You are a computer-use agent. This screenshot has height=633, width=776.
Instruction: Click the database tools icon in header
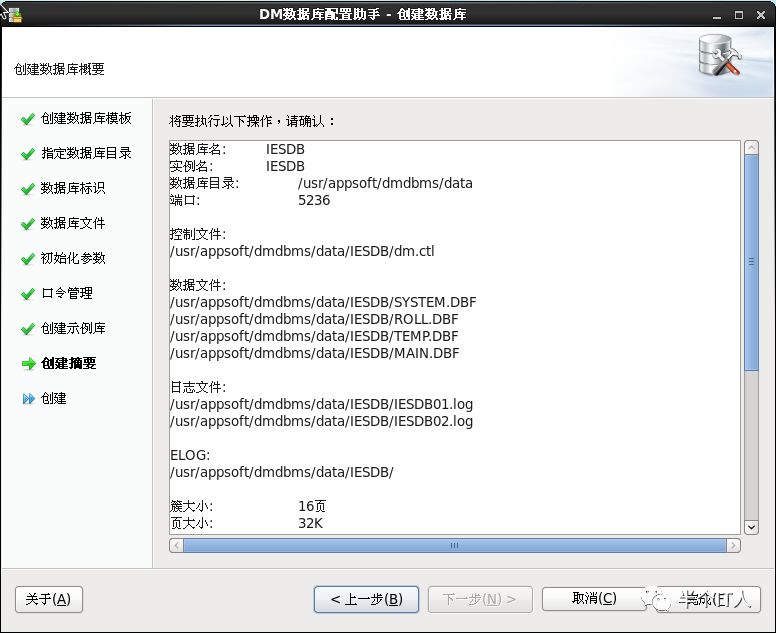tap(720, 55)
